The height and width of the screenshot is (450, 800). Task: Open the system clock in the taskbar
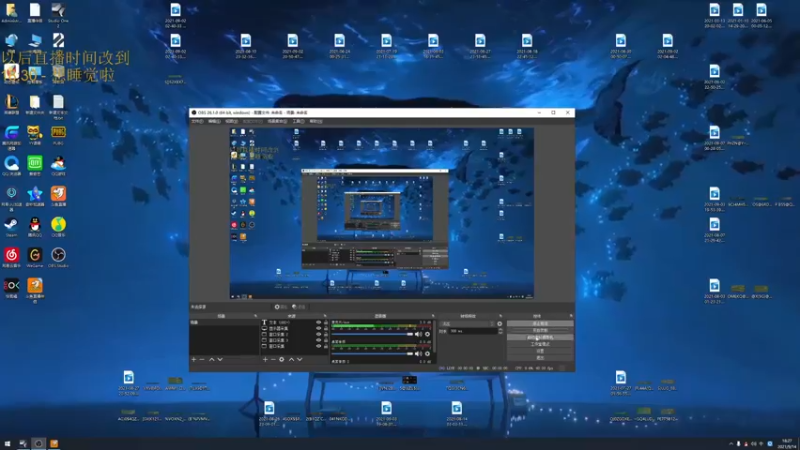click(787, 443)
